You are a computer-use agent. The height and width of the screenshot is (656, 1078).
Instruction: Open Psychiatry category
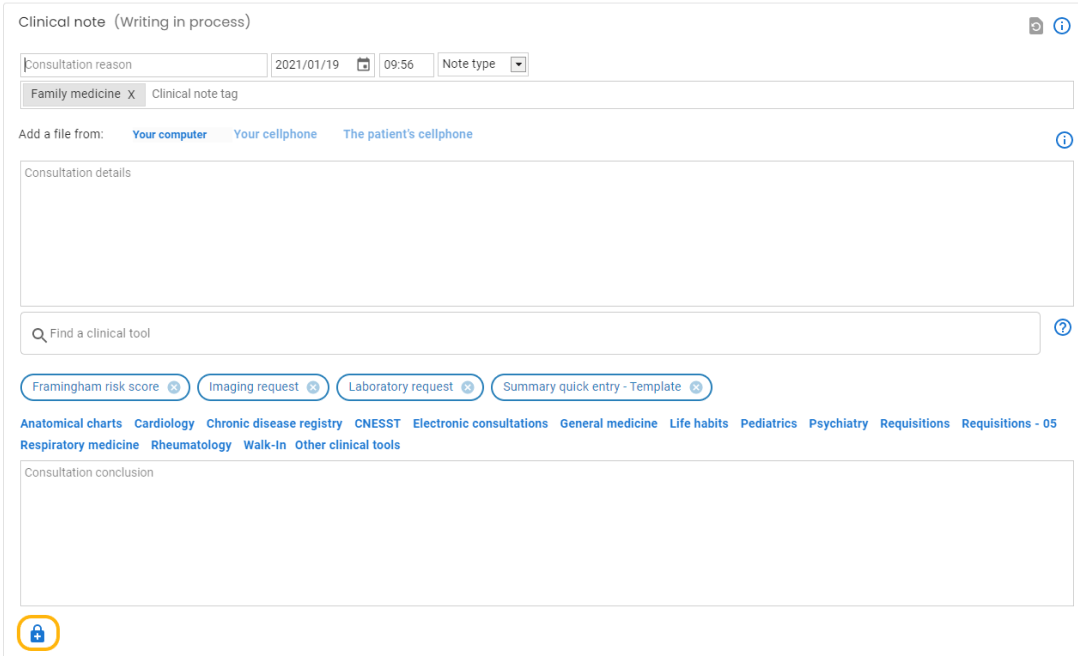coord(838,424)
